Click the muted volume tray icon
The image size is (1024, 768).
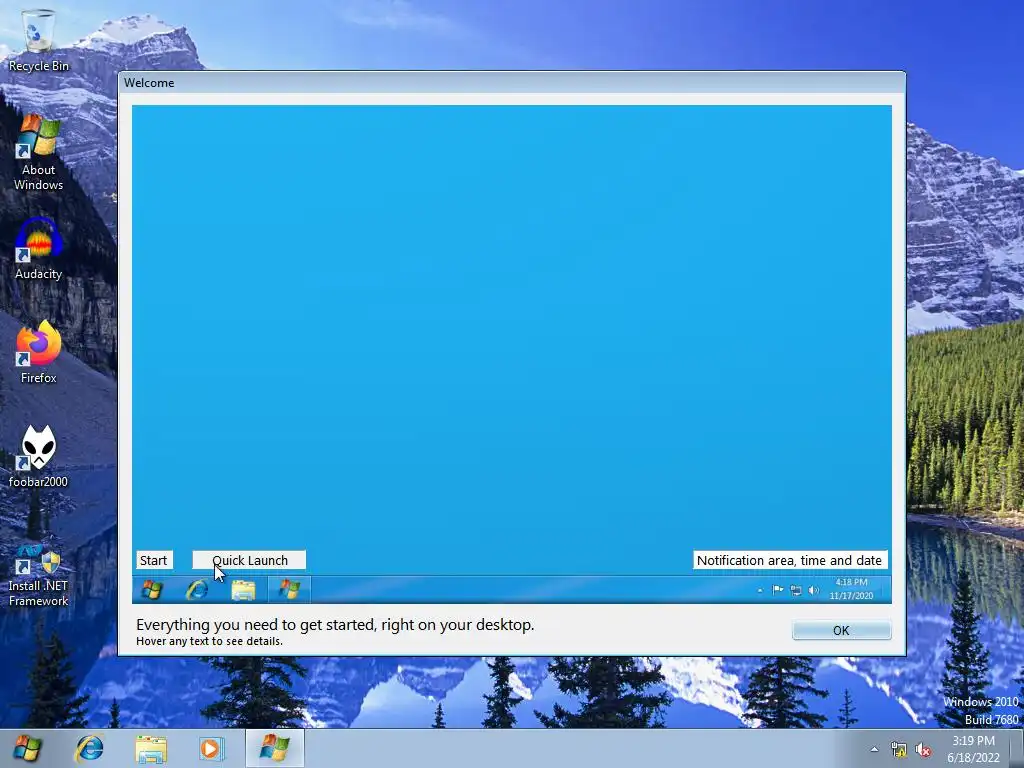tap(923, 750)
